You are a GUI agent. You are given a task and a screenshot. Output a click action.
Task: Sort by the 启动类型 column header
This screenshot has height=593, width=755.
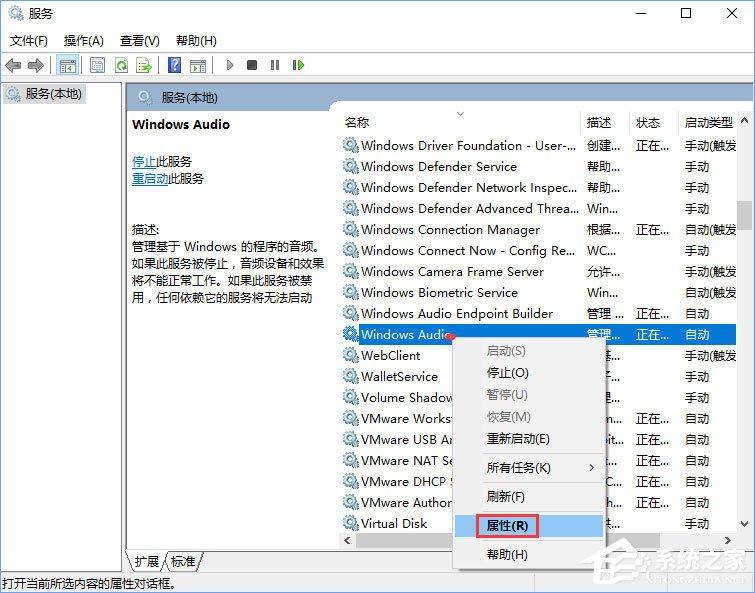point(708,122)
